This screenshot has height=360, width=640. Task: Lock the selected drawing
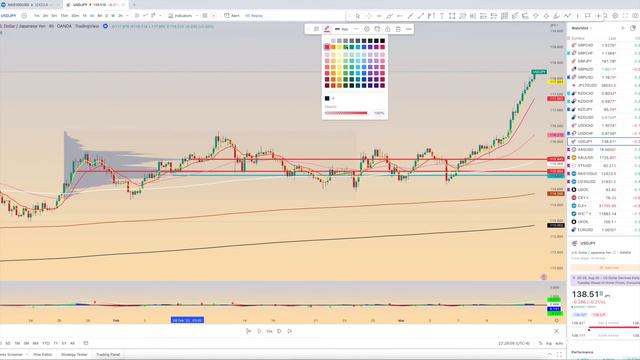387,29
